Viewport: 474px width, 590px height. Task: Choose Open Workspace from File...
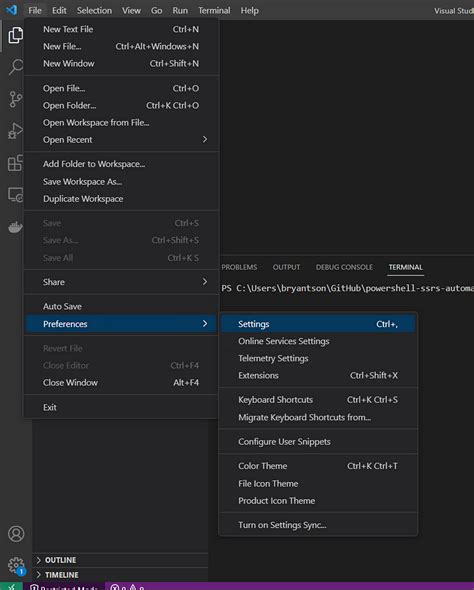click(122, 123)
